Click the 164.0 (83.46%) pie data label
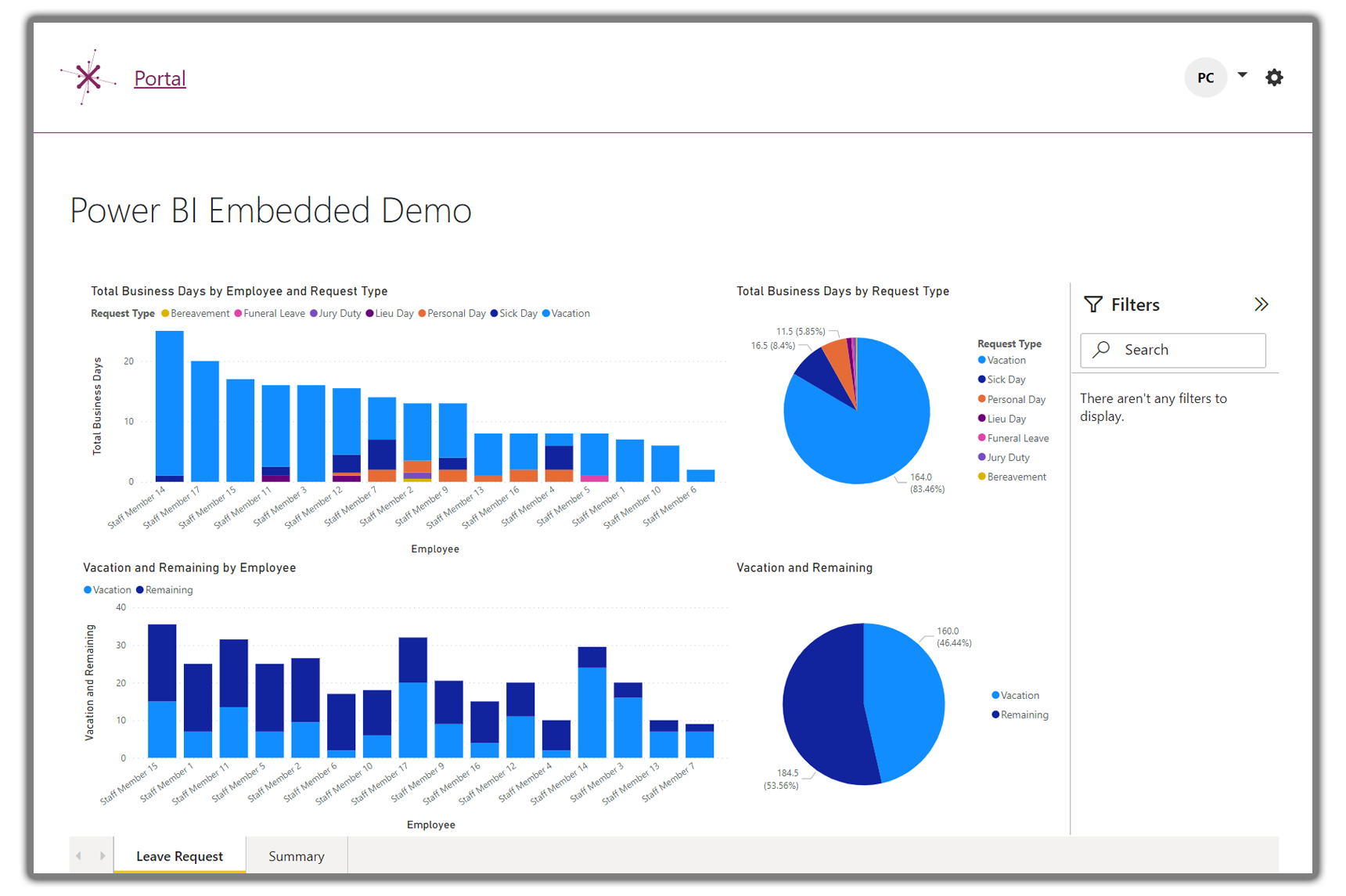This screenshot has height=896, width=1346. point(927,483)
